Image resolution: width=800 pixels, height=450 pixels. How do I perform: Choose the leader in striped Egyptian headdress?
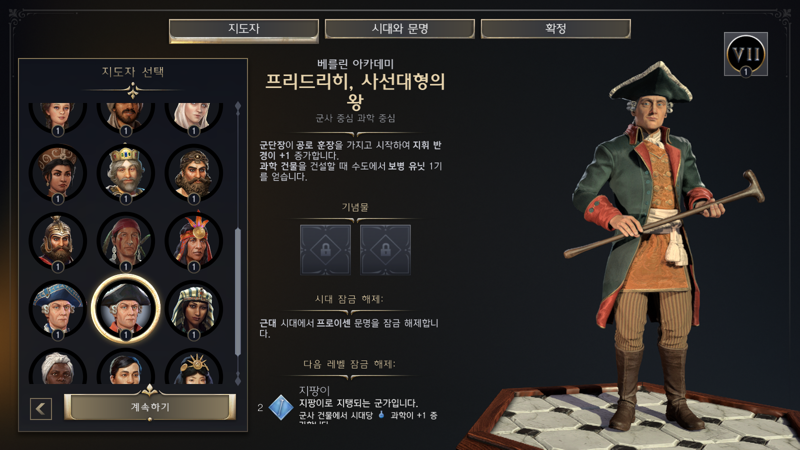[193, 309]
